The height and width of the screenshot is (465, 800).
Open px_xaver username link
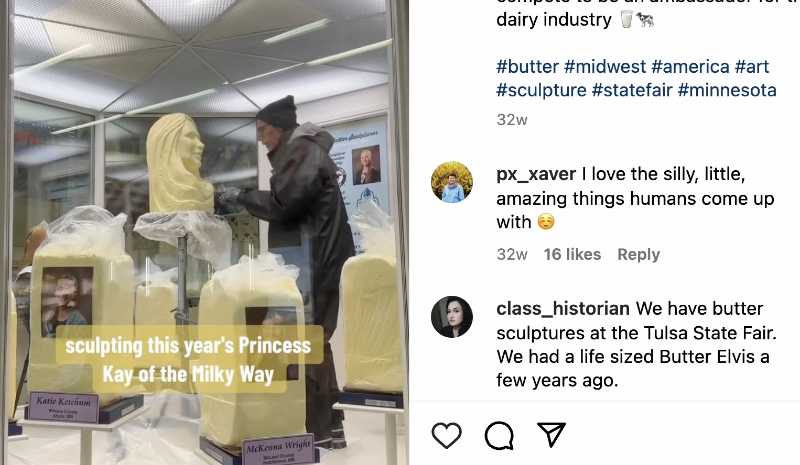pos(536,174)
